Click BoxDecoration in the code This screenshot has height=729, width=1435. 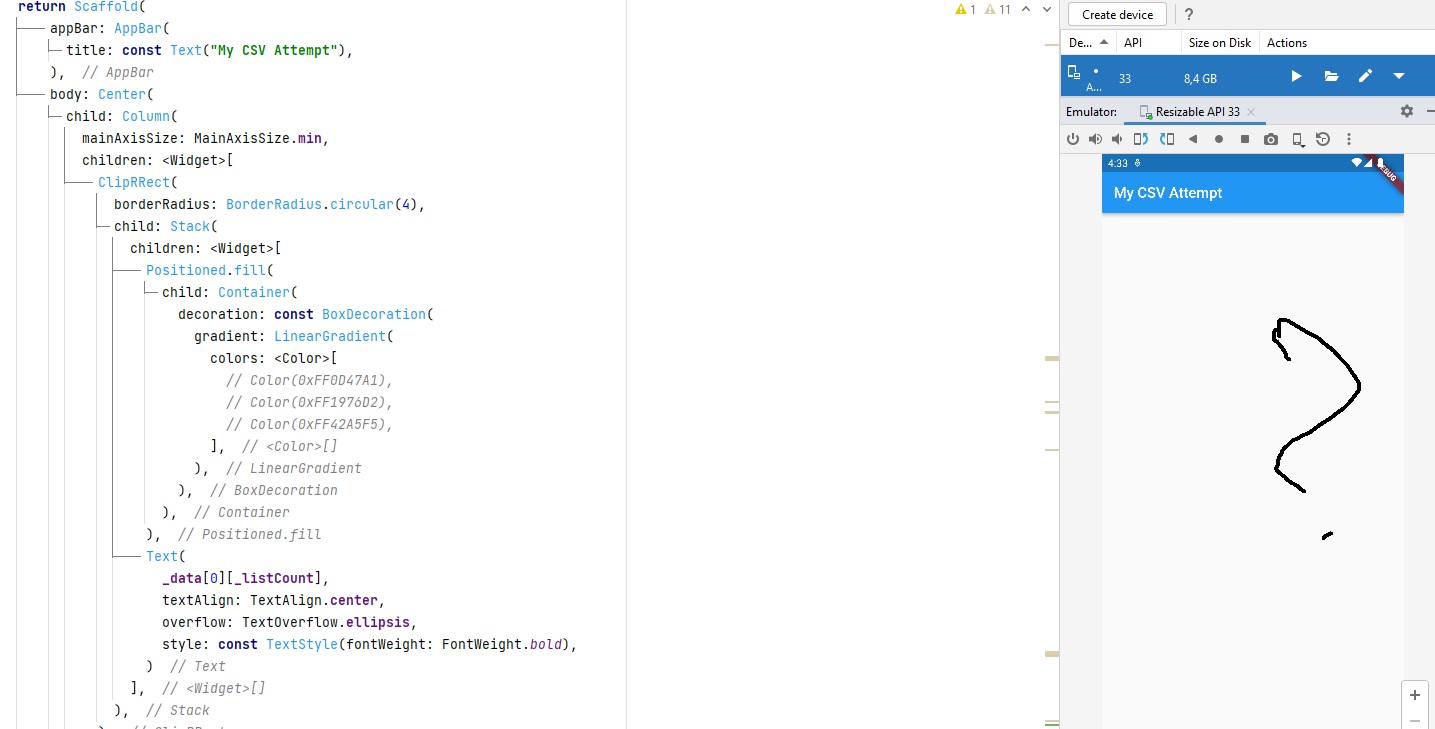click(374, 314)
